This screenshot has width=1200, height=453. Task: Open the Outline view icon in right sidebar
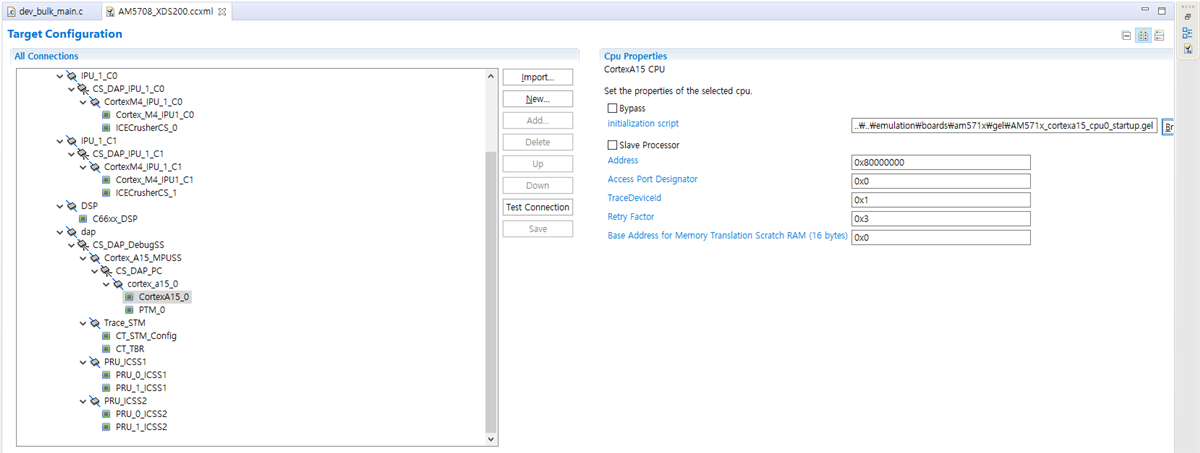coord(1188,32)
